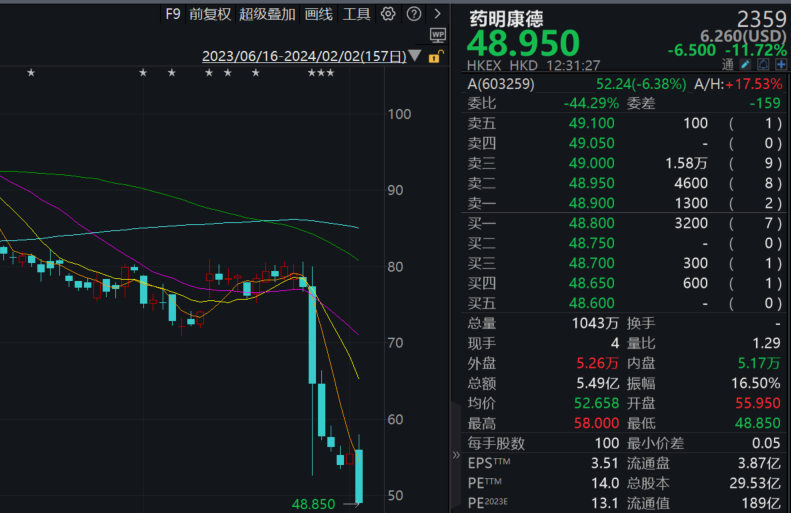Click 内盘 value 5.17万

tap(759, 363)
